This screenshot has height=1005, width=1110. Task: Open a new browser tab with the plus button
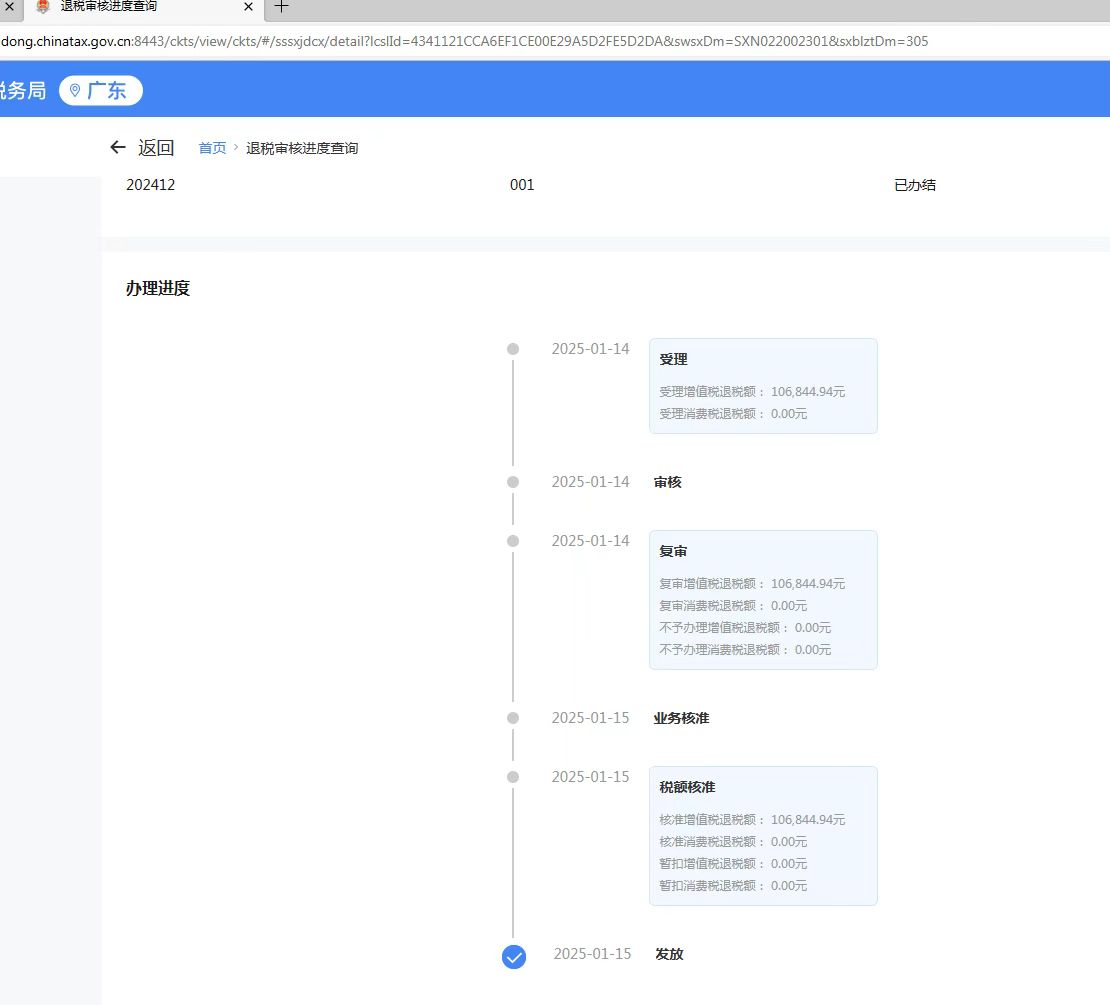(x=281, y=7)
